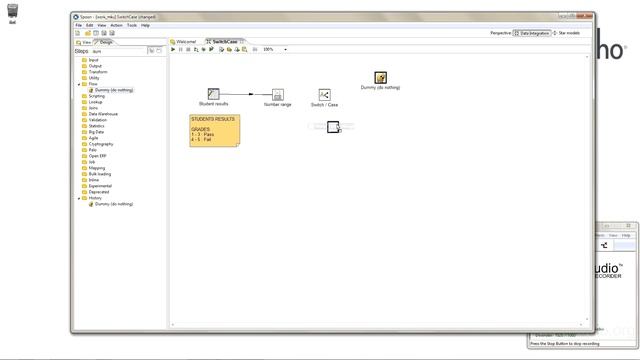Select the Dummy step on canvas

[380, 78]
